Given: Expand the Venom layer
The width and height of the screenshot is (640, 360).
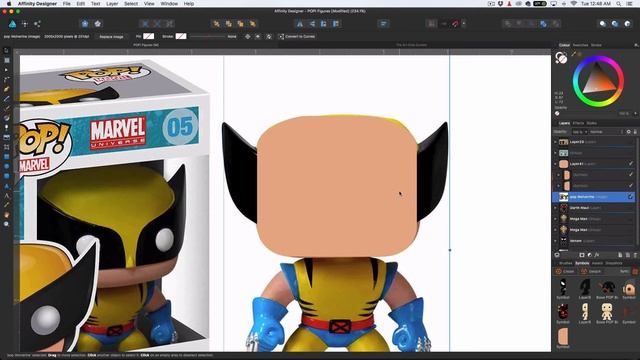Looking at the screenshot, I should [x=555, y=241].
